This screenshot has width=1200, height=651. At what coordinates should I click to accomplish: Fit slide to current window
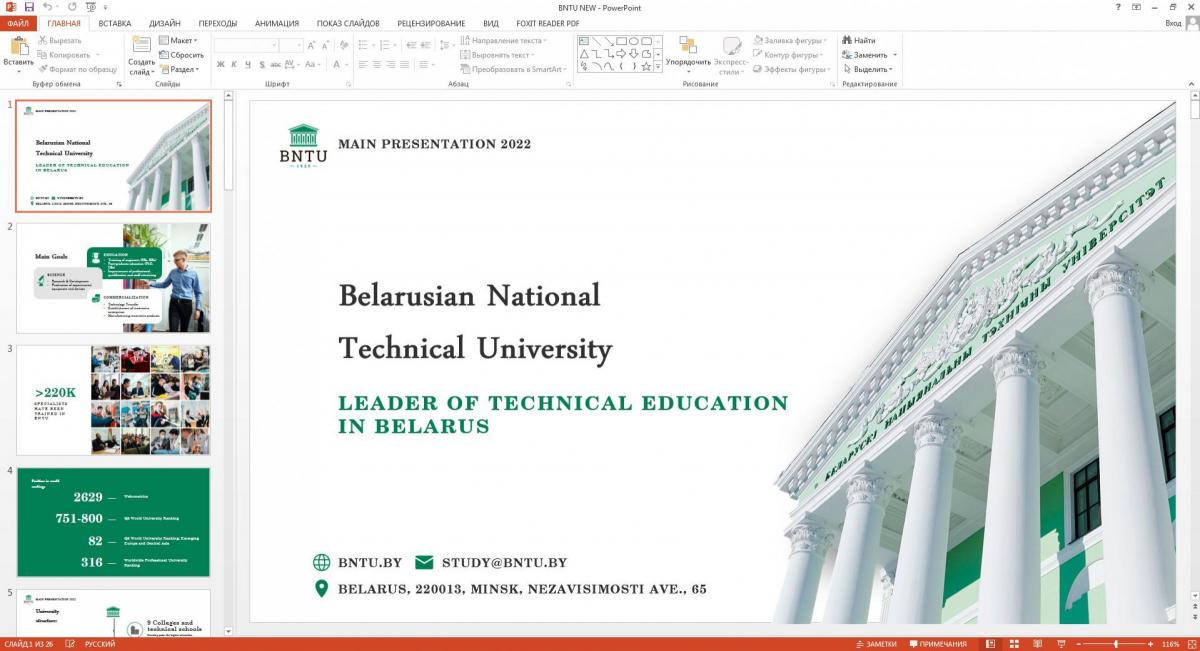tap(1190, 644)
